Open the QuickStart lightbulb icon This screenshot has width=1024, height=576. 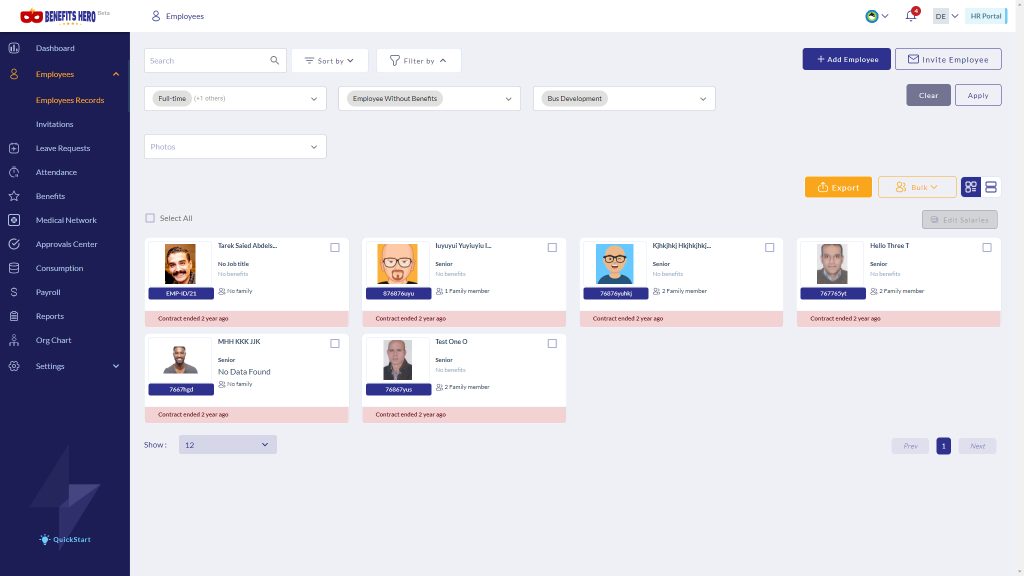tap(44, 539)
